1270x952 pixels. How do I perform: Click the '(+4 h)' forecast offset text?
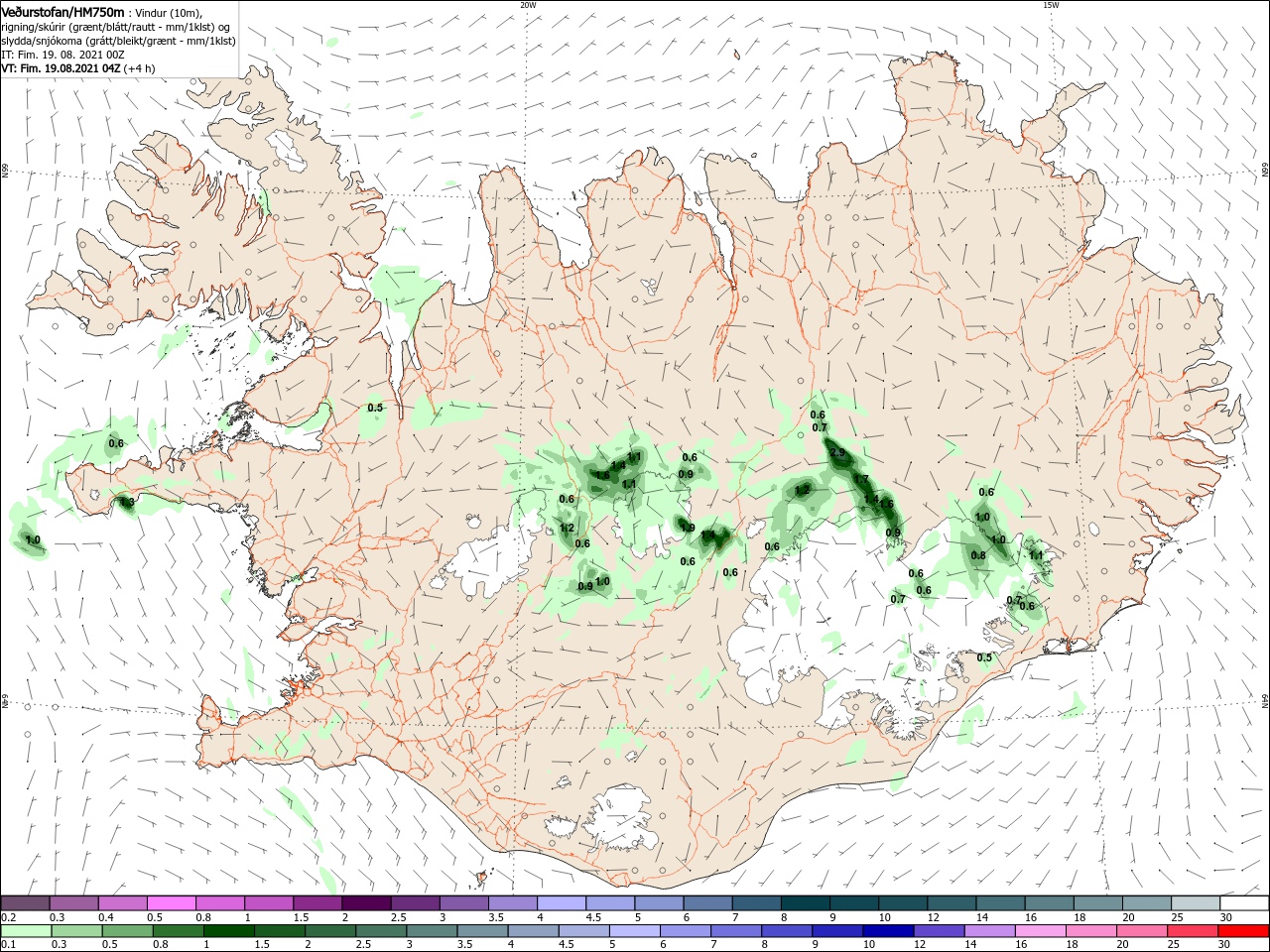tap(139, 68)
